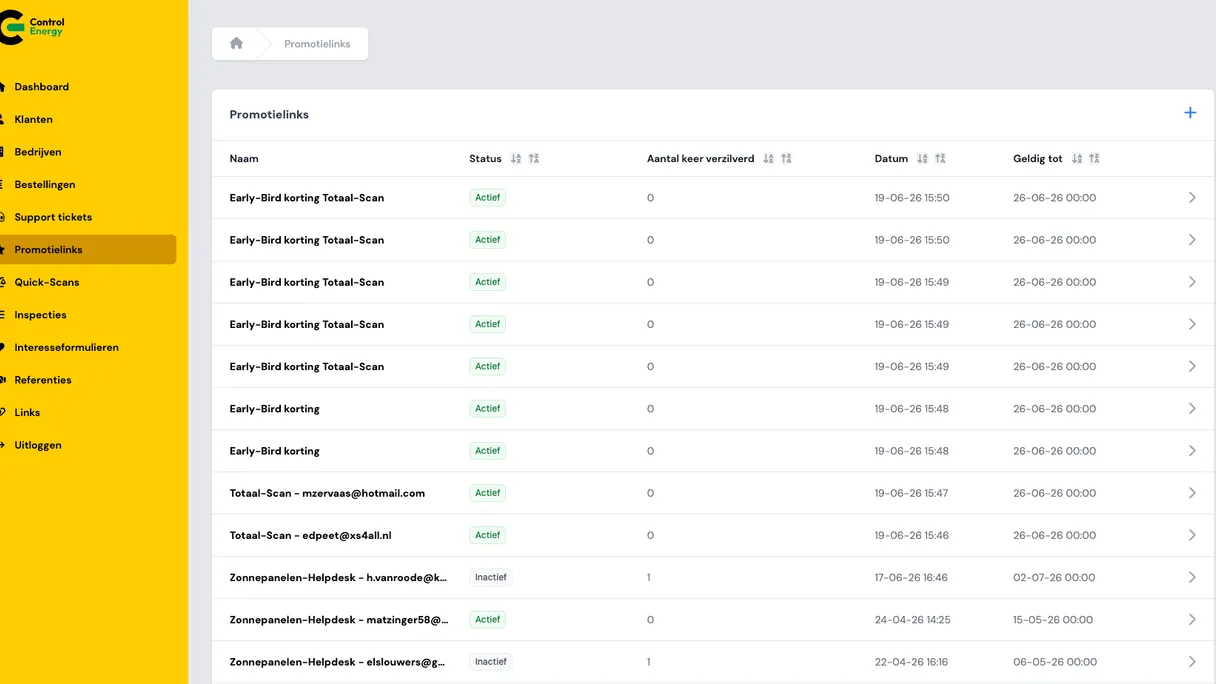Select the Promotielinks sidebar item
This screenshot has height=684, width=1216.
tap(88, 249)
